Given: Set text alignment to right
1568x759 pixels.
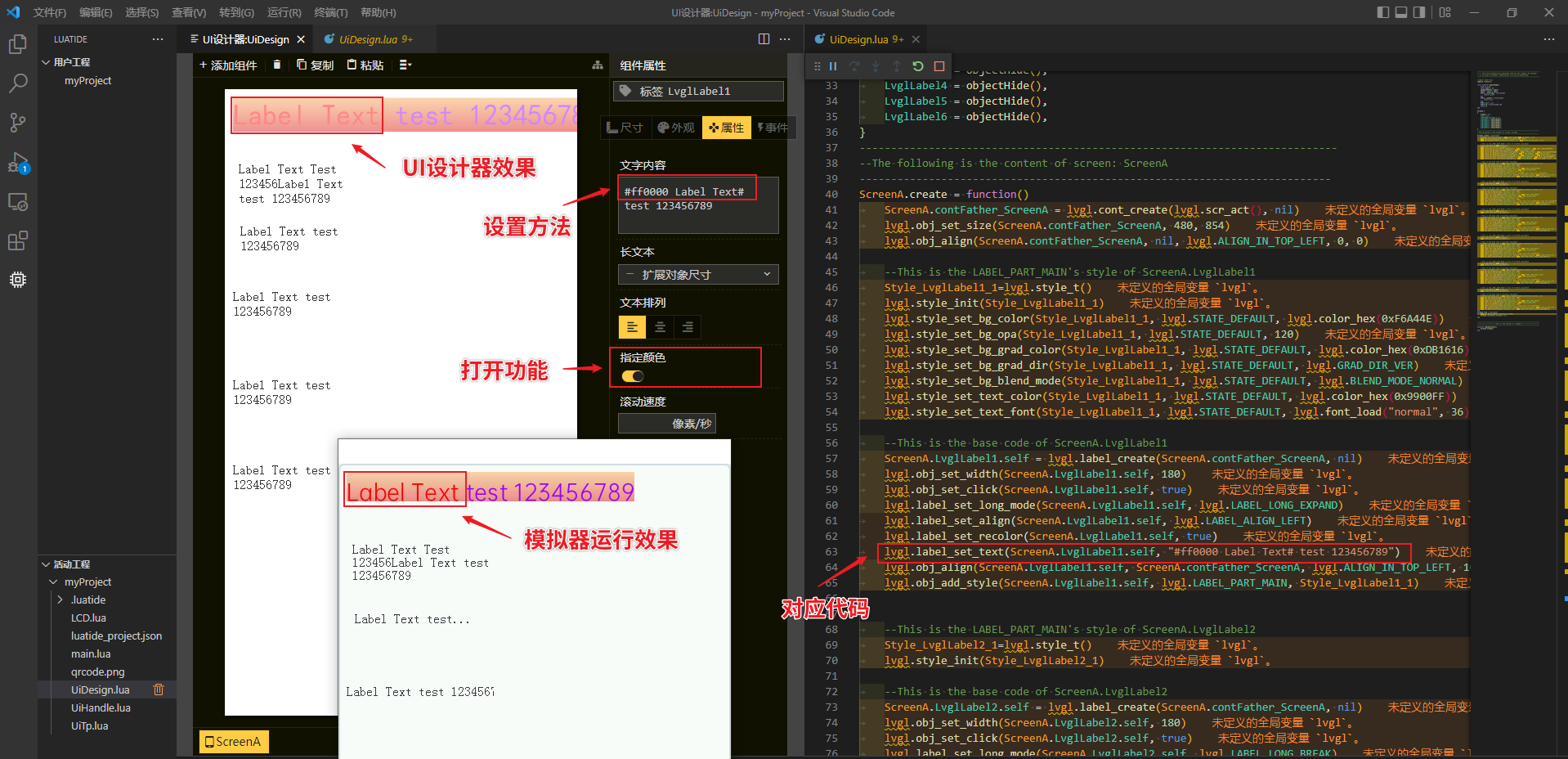Looking at the screenshot, I should click(688, 327).
